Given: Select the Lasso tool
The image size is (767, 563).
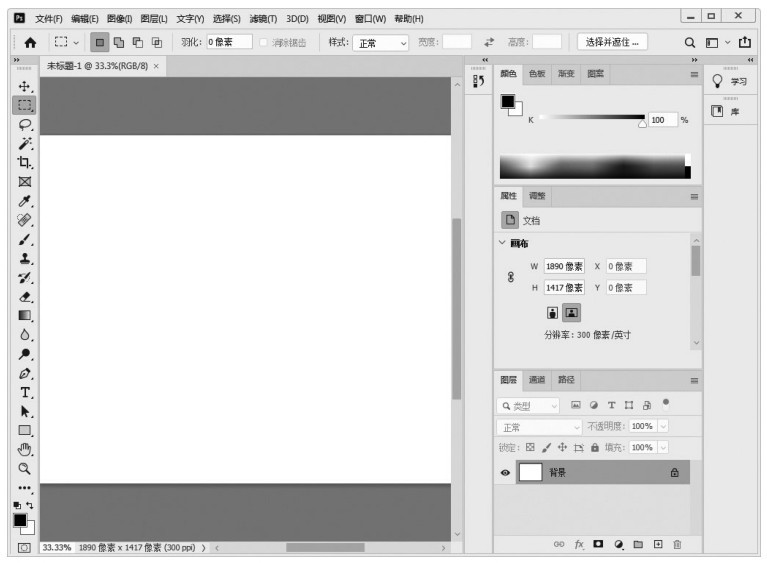Looking at the screenshot, I should [x=25, y=124].
